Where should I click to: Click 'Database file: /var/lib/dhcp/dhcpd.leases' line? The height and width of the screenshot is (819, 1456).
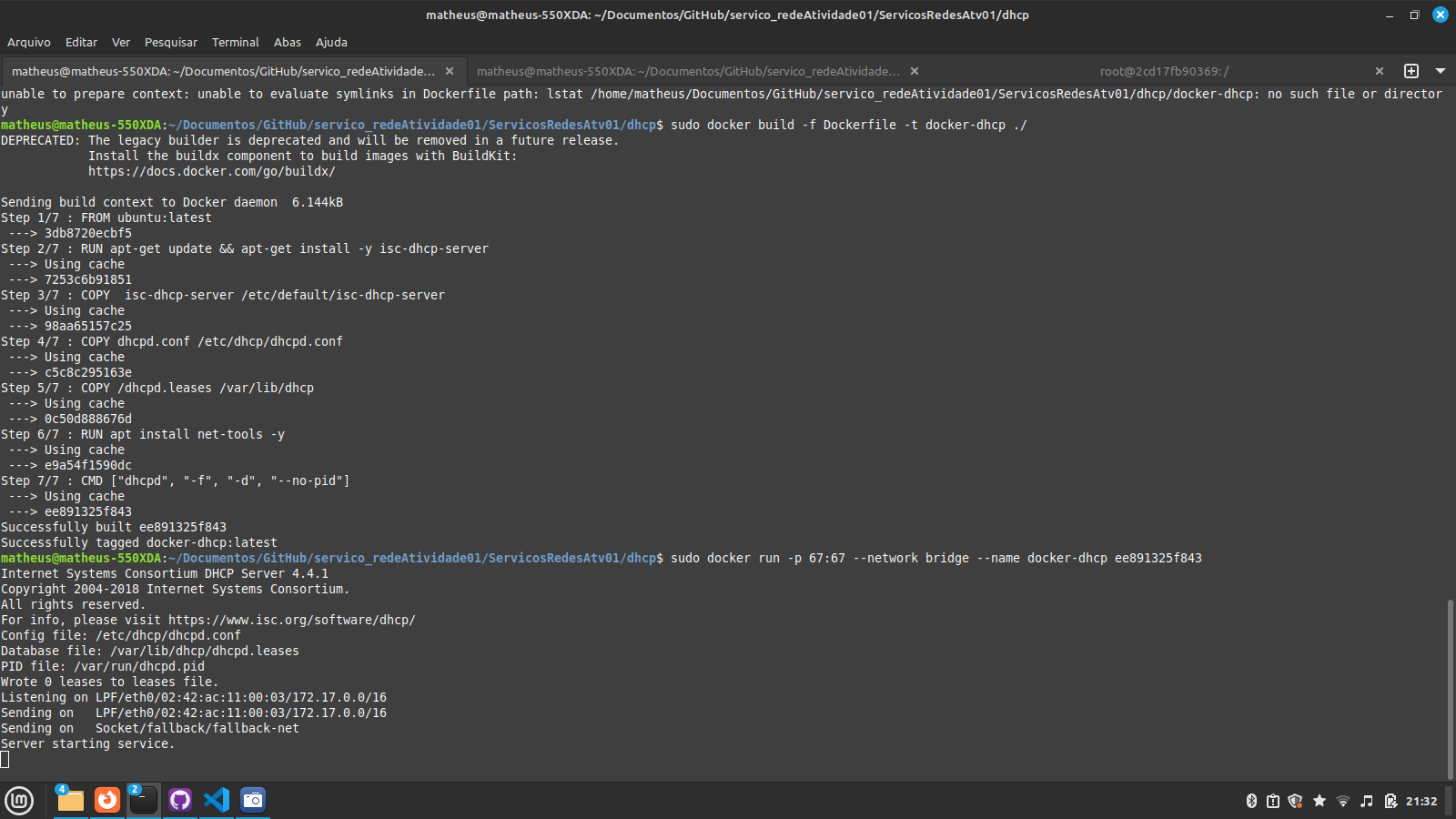click(150, 651)
